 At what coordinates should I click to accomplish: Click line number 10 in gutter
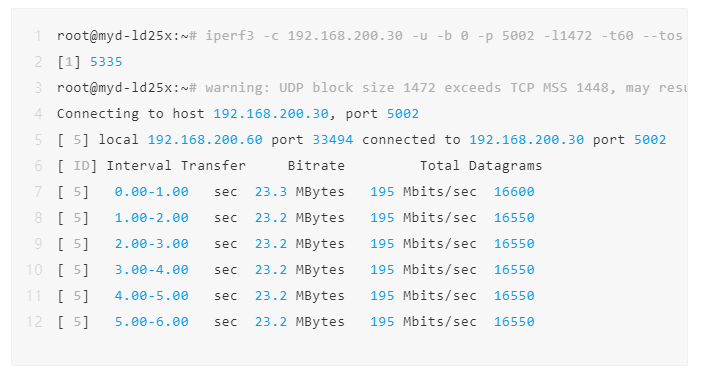(34, 270)
